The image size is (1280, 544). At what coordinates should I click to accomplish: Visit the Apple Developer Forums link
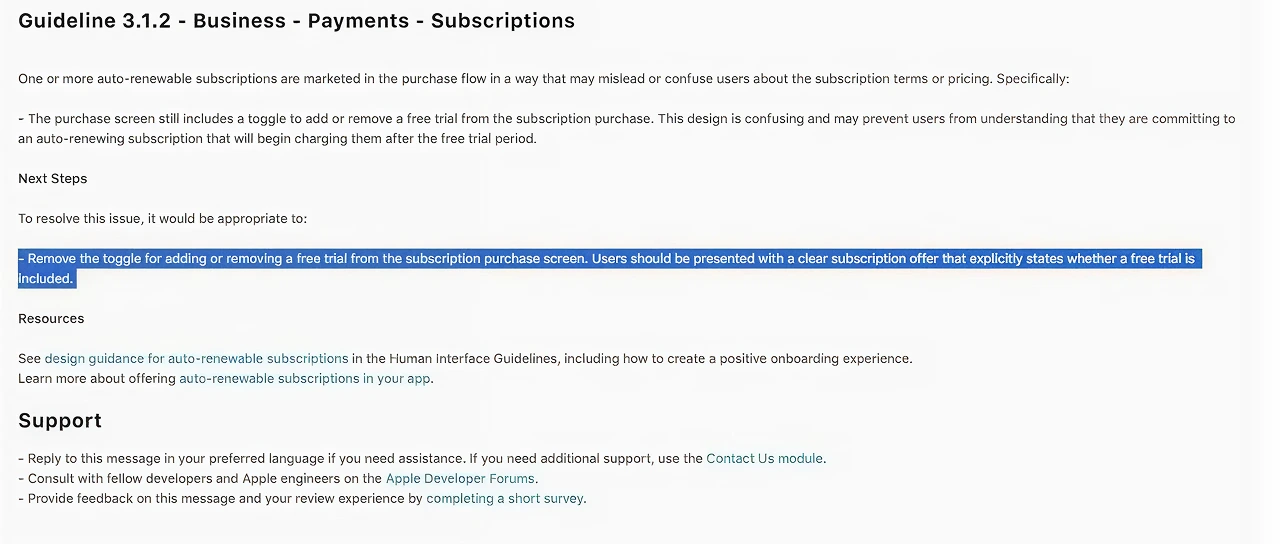pos(461,478)
